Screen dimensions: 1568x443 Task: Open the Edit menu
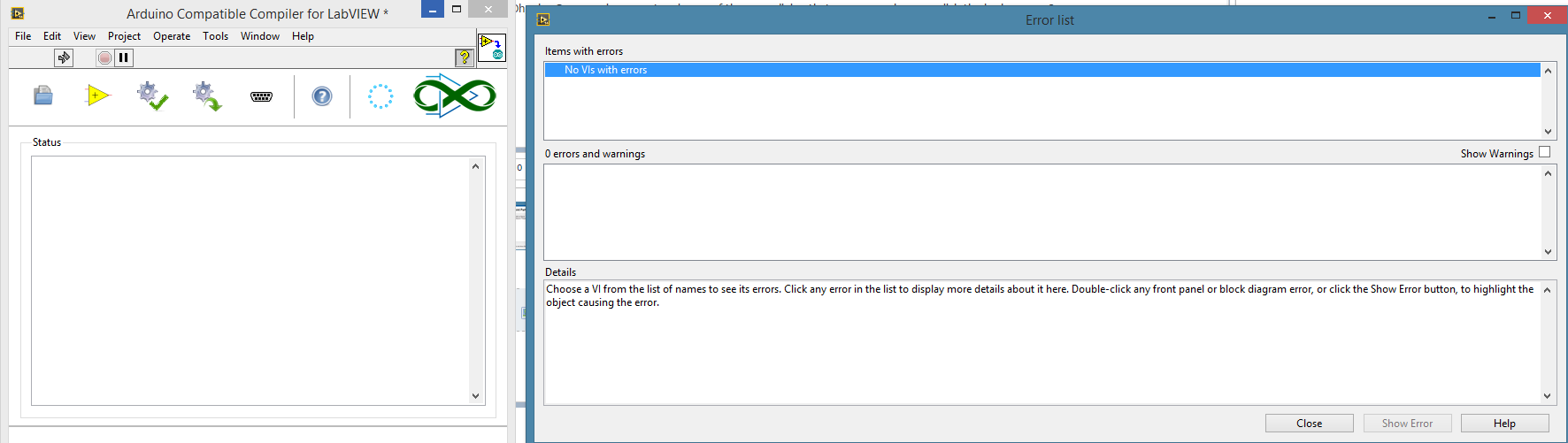pos(52,36)
